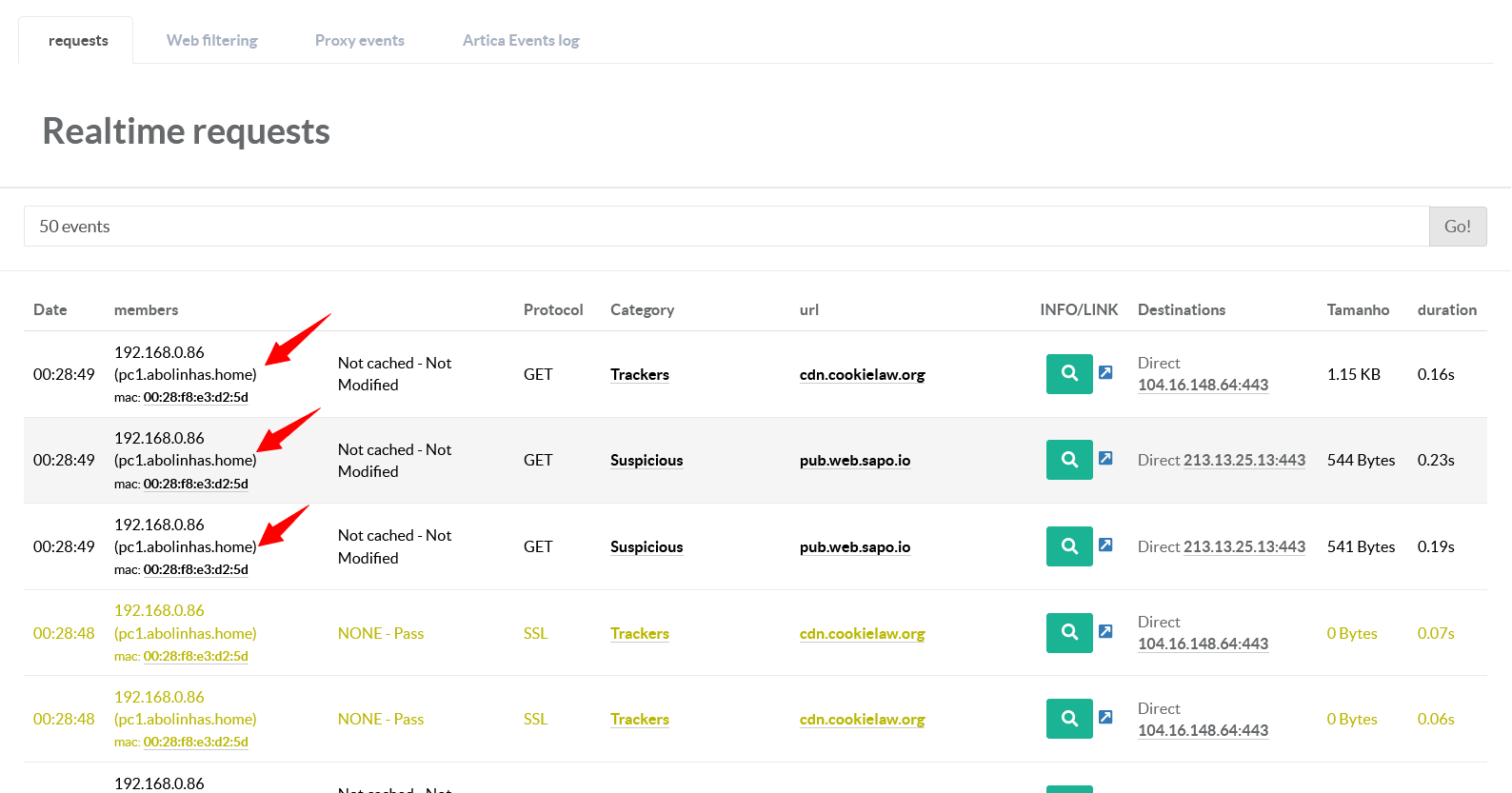Open the Proxy events tab
1512x793 pixels.
pos(359,41)
